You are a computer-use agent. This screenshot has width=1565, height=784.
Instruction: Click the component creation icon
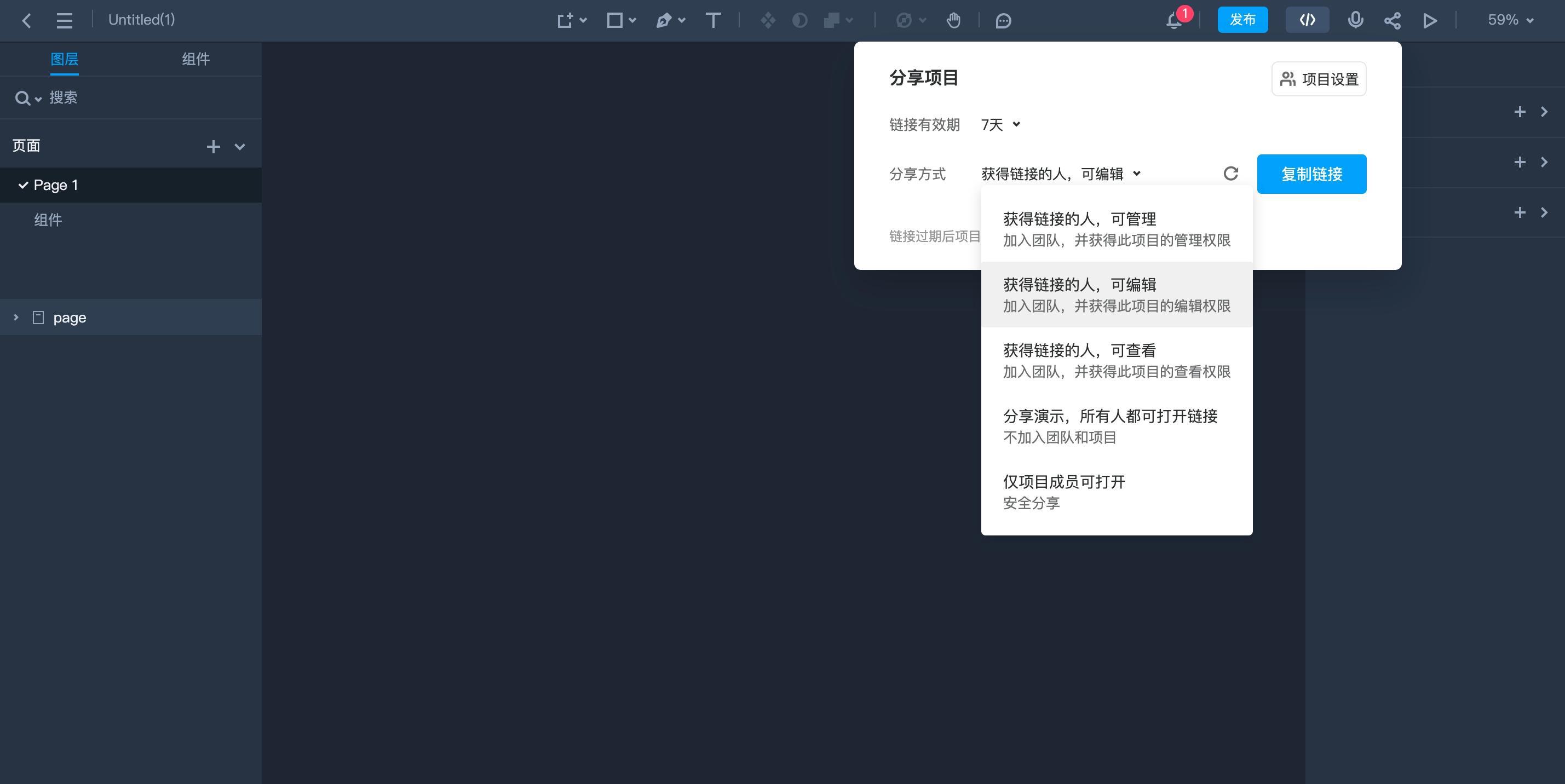(768, 21)
